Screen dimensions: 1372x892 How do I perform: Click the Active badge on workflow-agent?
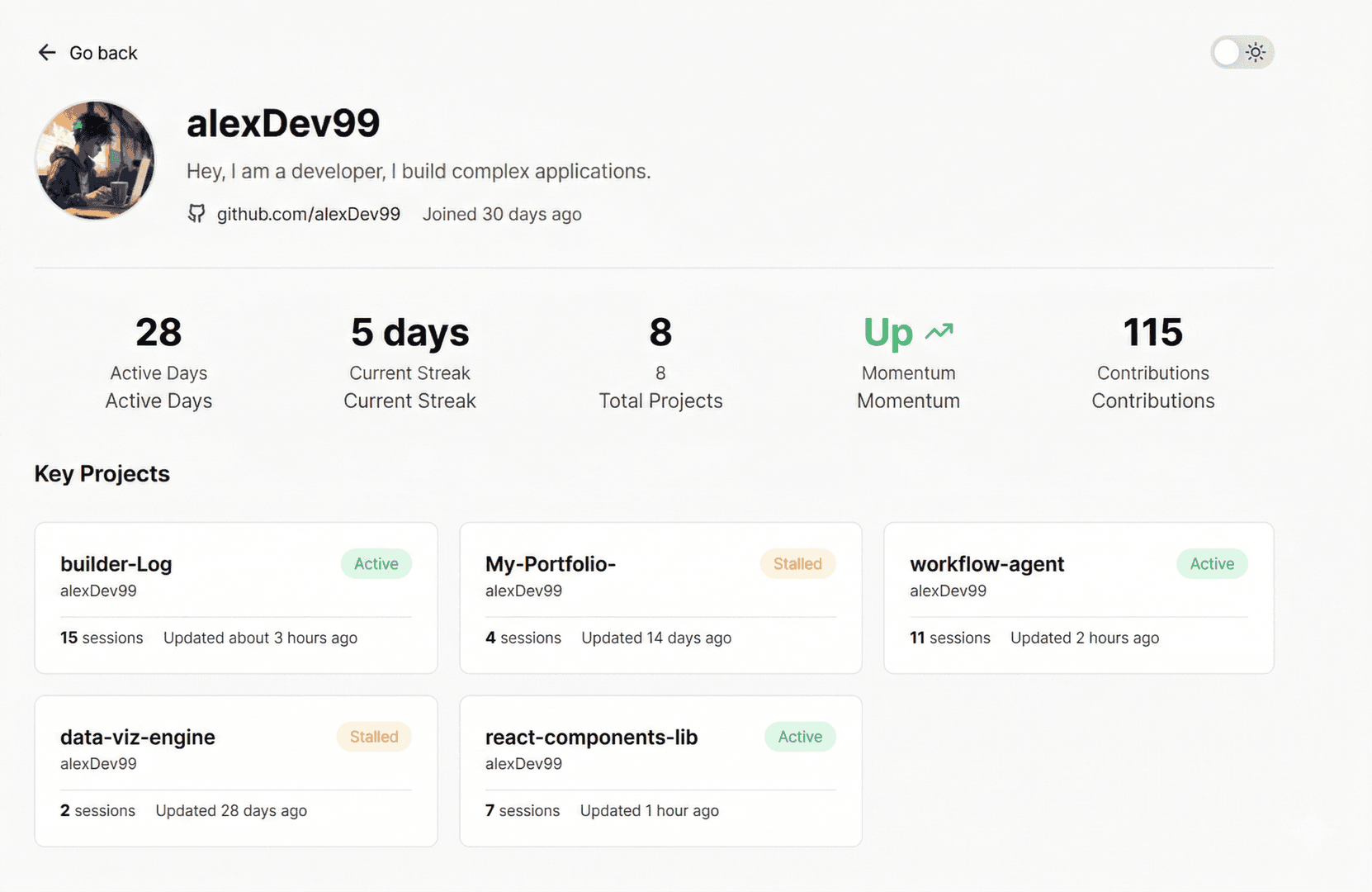point(1211,563)
